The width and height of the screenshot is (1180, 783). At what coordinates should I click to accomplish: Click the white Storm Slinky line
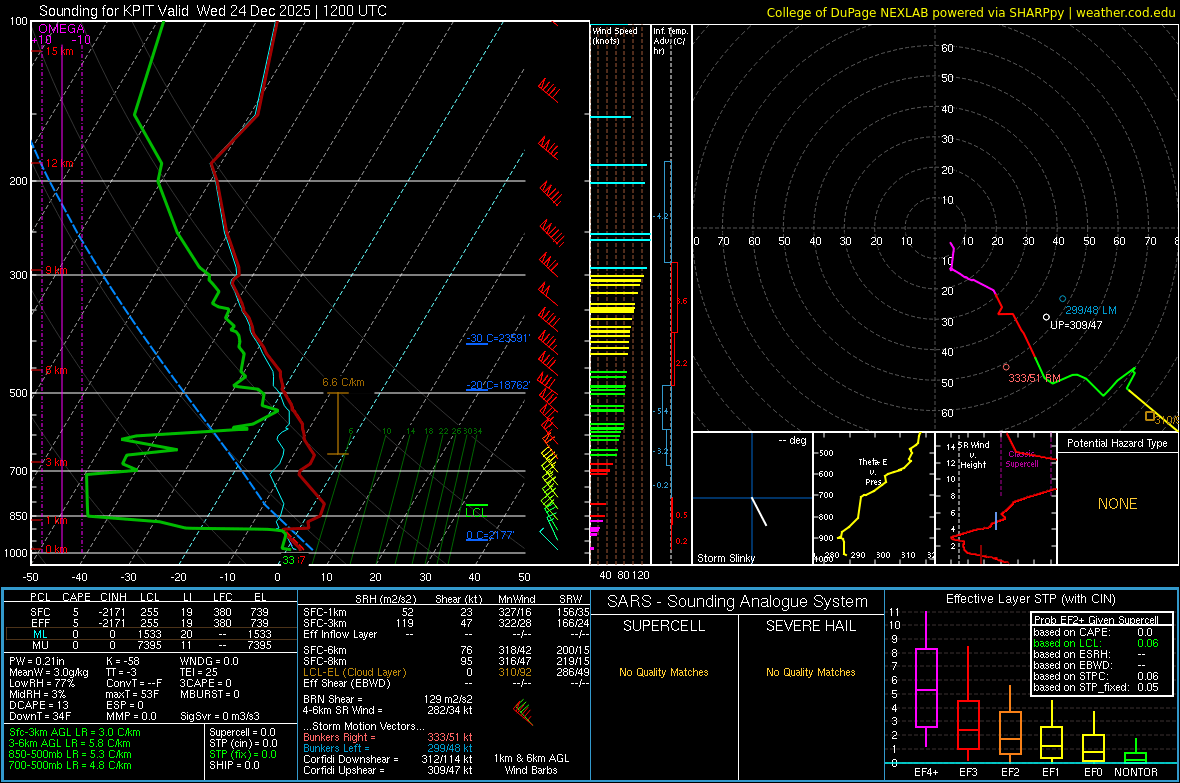click(759, 510)
